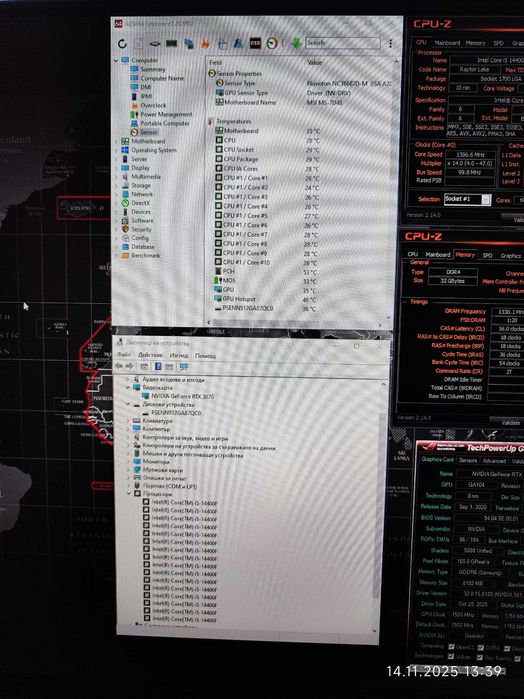This screenshot has width=524, height=699.
Task: Open Overclock page in AIDA64 tree
Action: tap(153, 106)
